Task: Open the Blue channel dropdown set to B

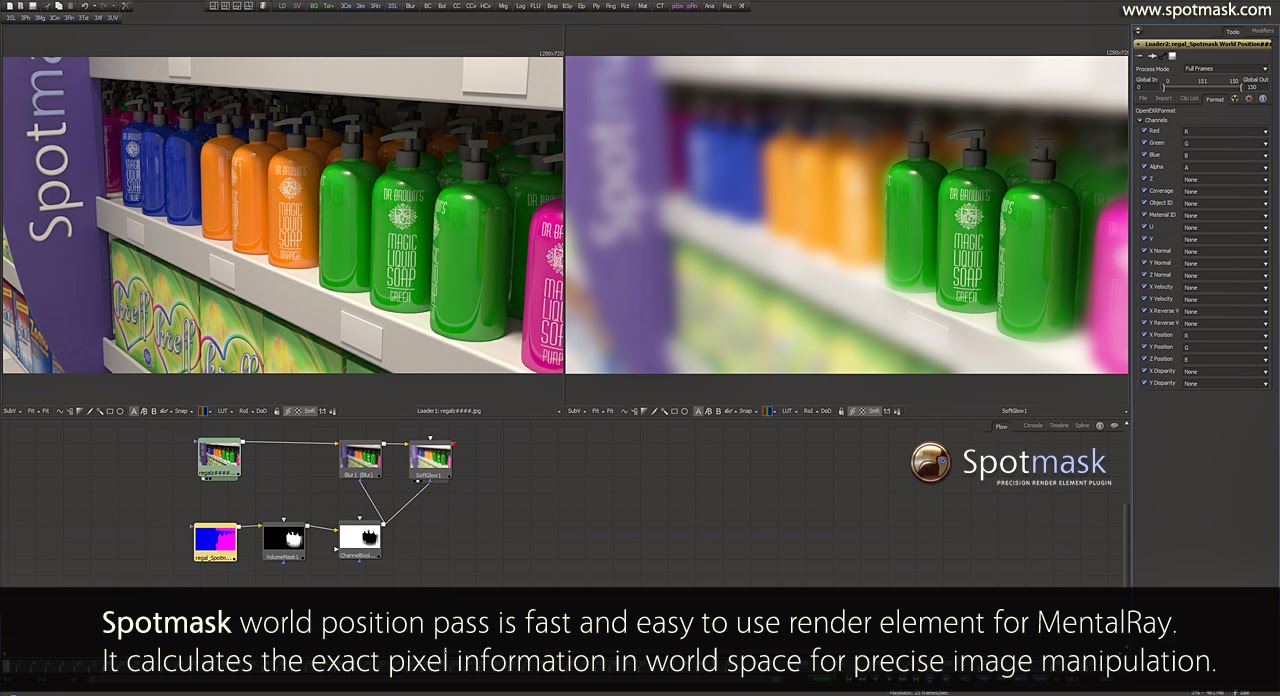Action: (1226, 155)
